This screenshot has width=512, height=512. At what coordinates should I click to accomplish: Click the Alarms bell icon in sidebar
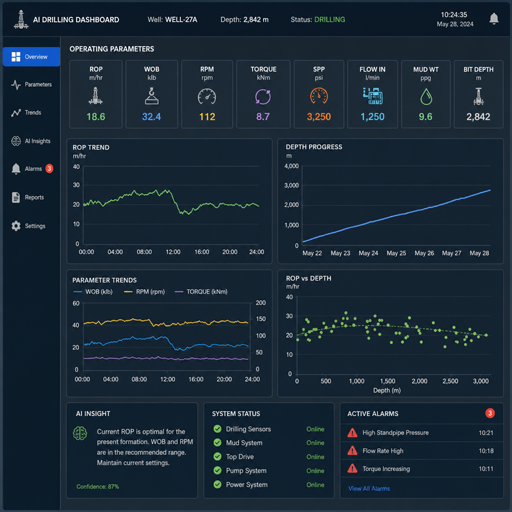(x=16, y=169)
